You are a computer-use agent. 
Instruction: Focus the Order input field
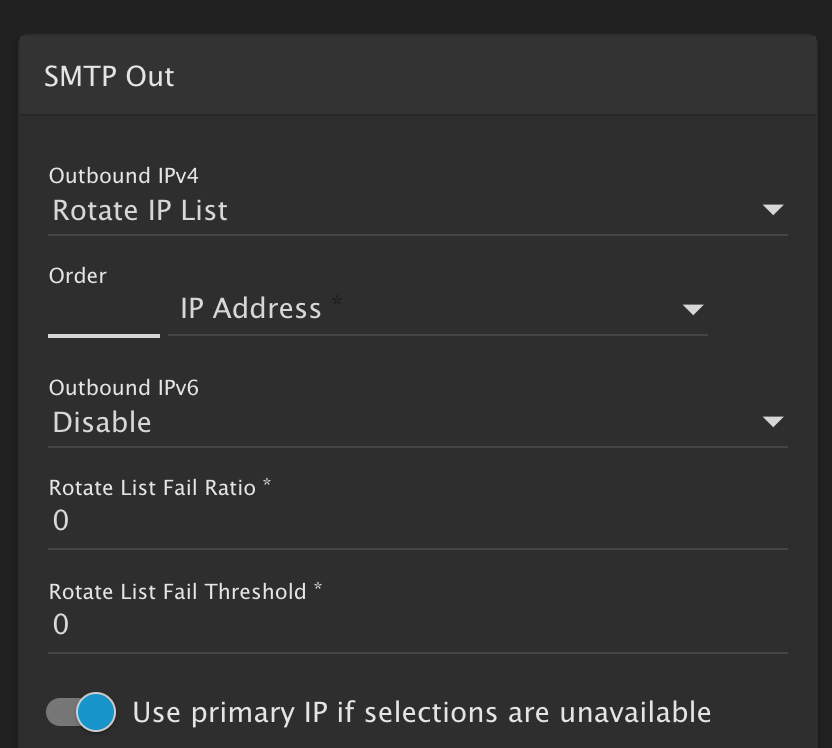(104, 312)
